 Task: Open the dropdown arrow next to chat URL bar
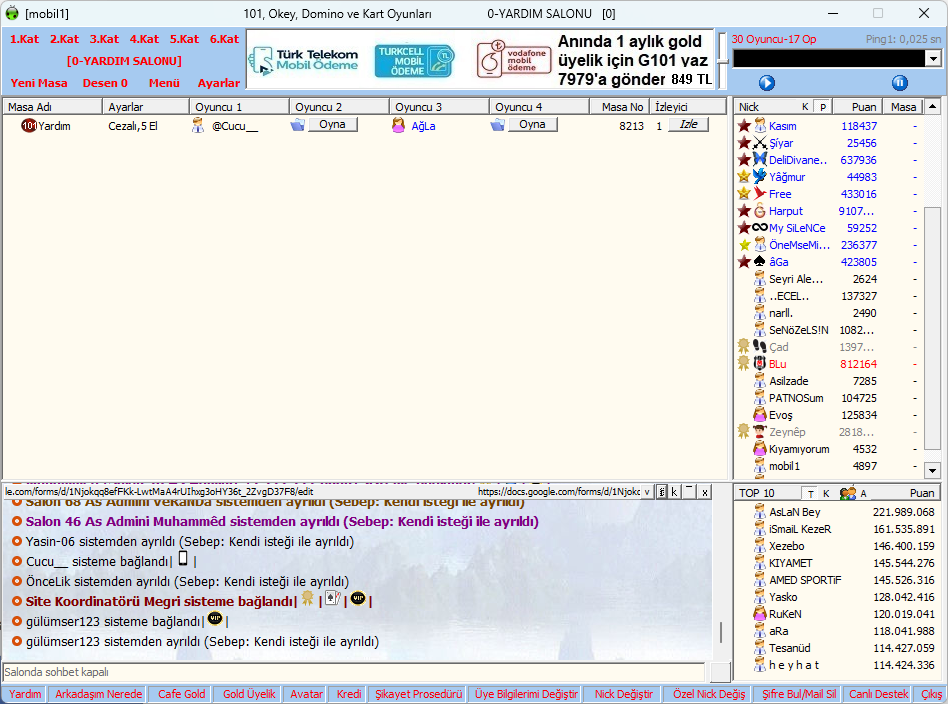coord(646,492)
